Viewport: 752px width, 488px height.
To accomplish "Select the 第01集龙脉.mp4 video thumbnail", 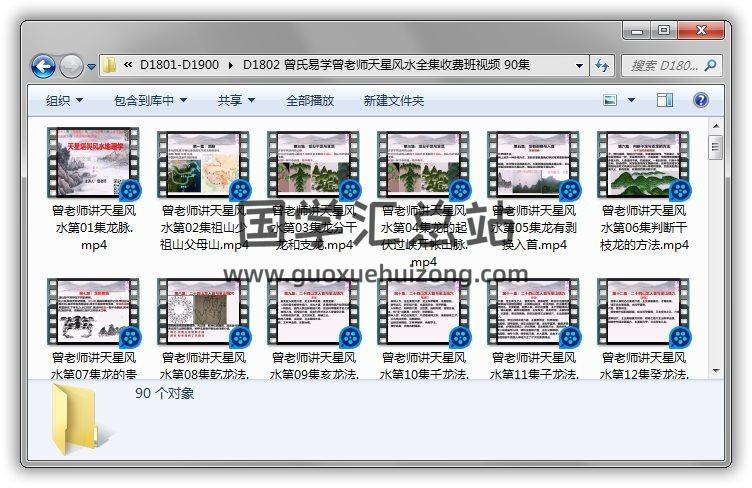I will [93, 164].
